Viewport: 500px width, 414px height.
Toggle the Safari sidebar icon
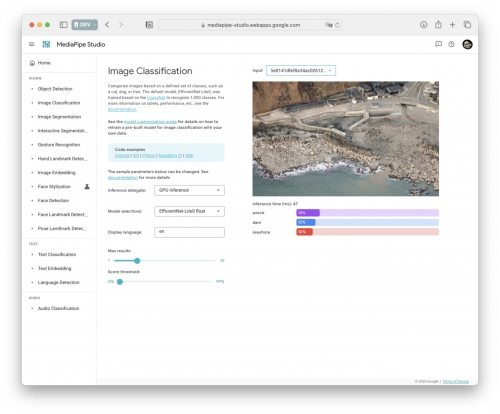64,25
